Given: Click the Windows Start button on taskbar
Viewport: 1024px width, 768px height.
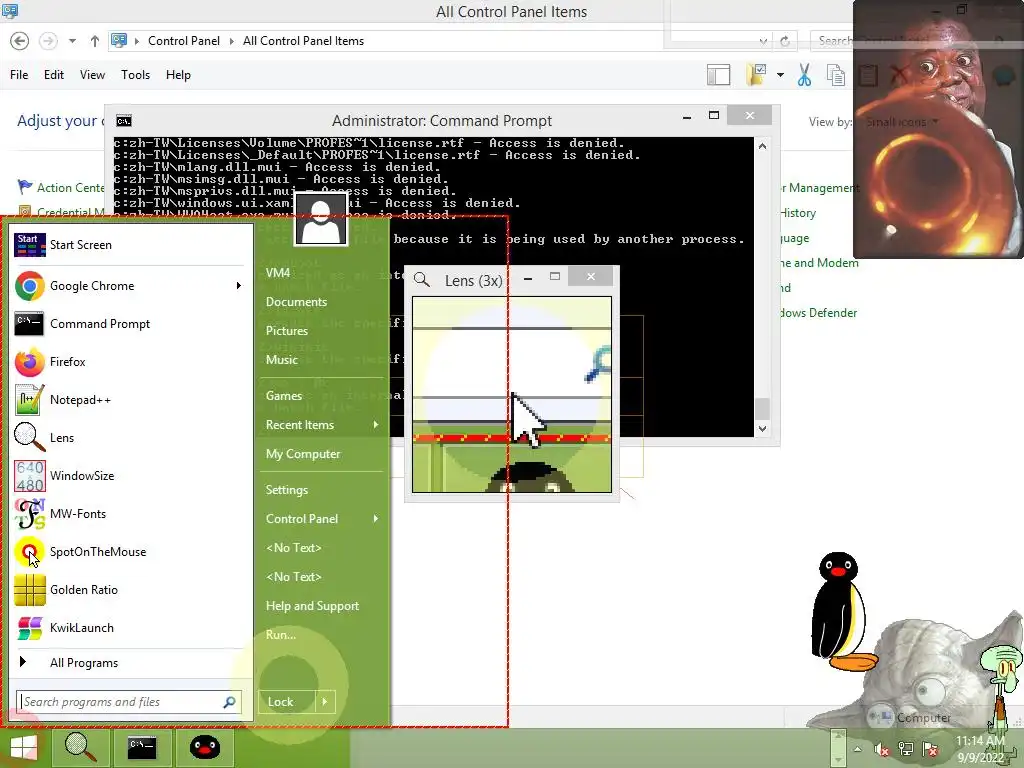Looking at the screenshot, I should click(24, 748).
